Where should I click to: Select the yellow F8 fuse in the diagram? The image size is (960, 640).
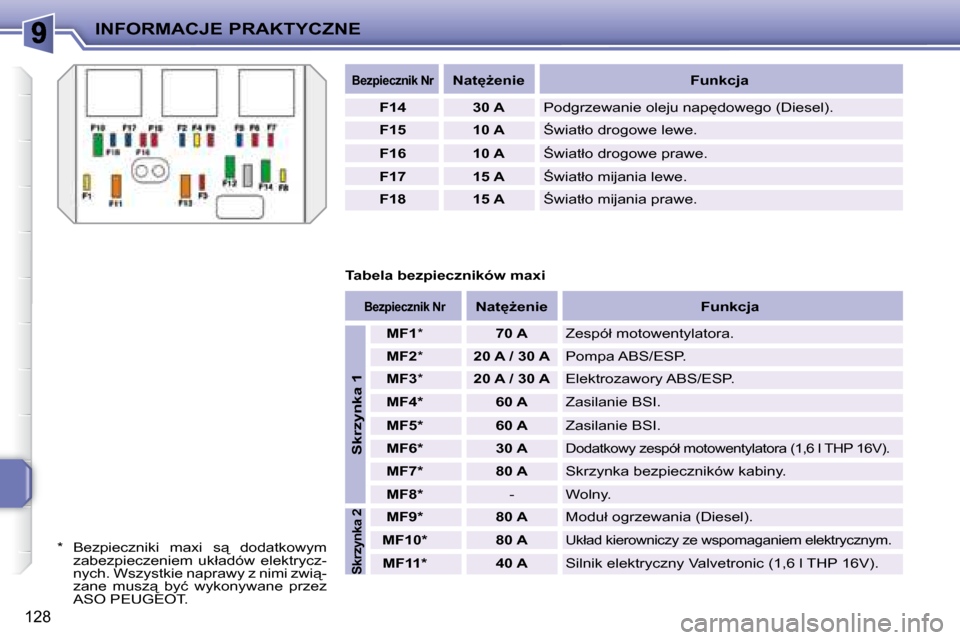coord(283,175)
